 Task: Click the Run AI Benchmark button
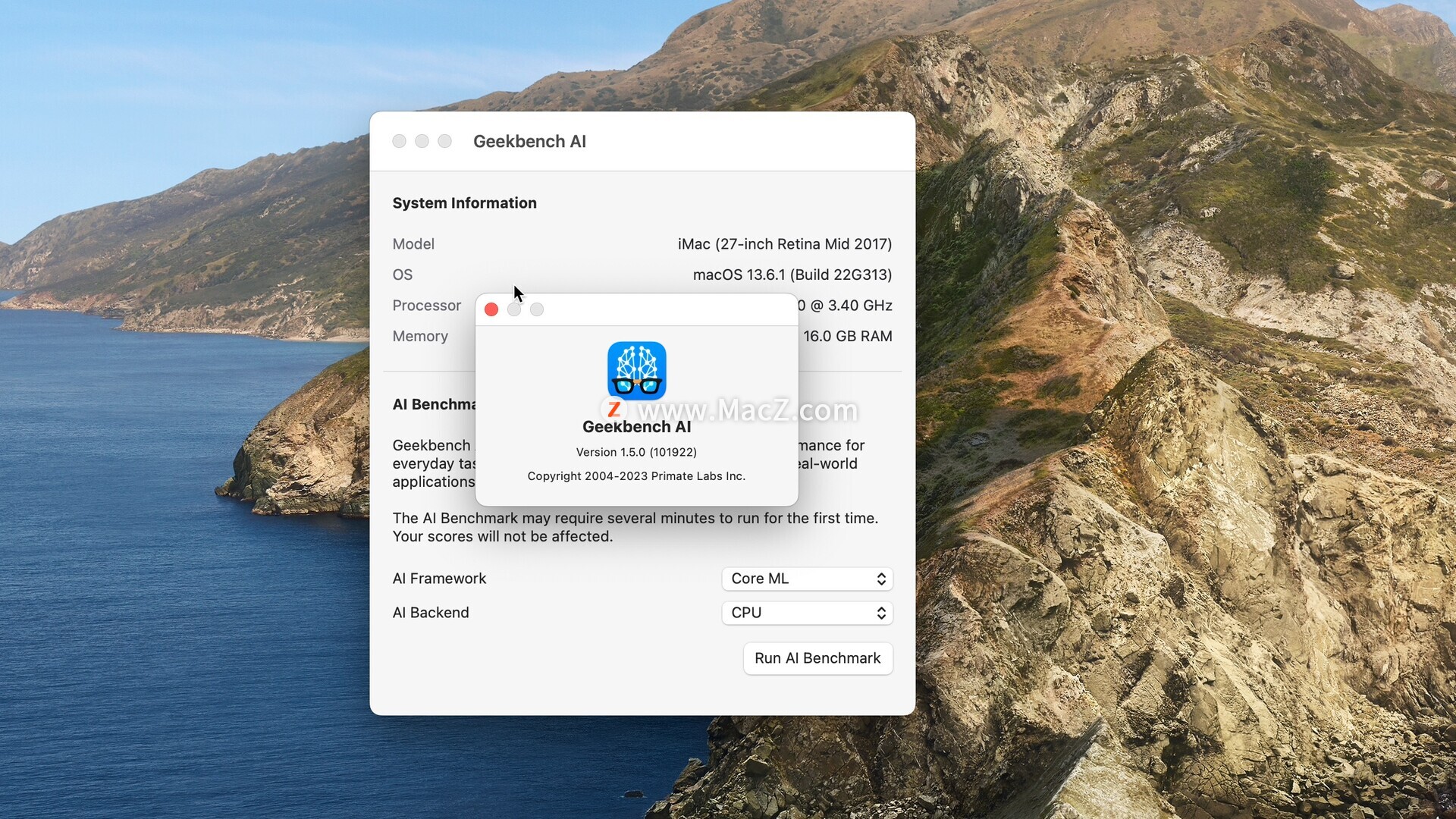tap(817, 658)
